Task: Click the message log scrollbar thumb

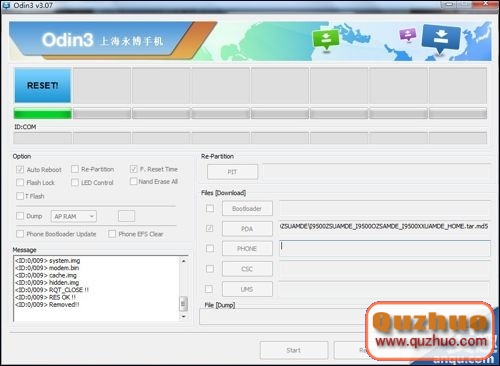Action: point(183,304)
